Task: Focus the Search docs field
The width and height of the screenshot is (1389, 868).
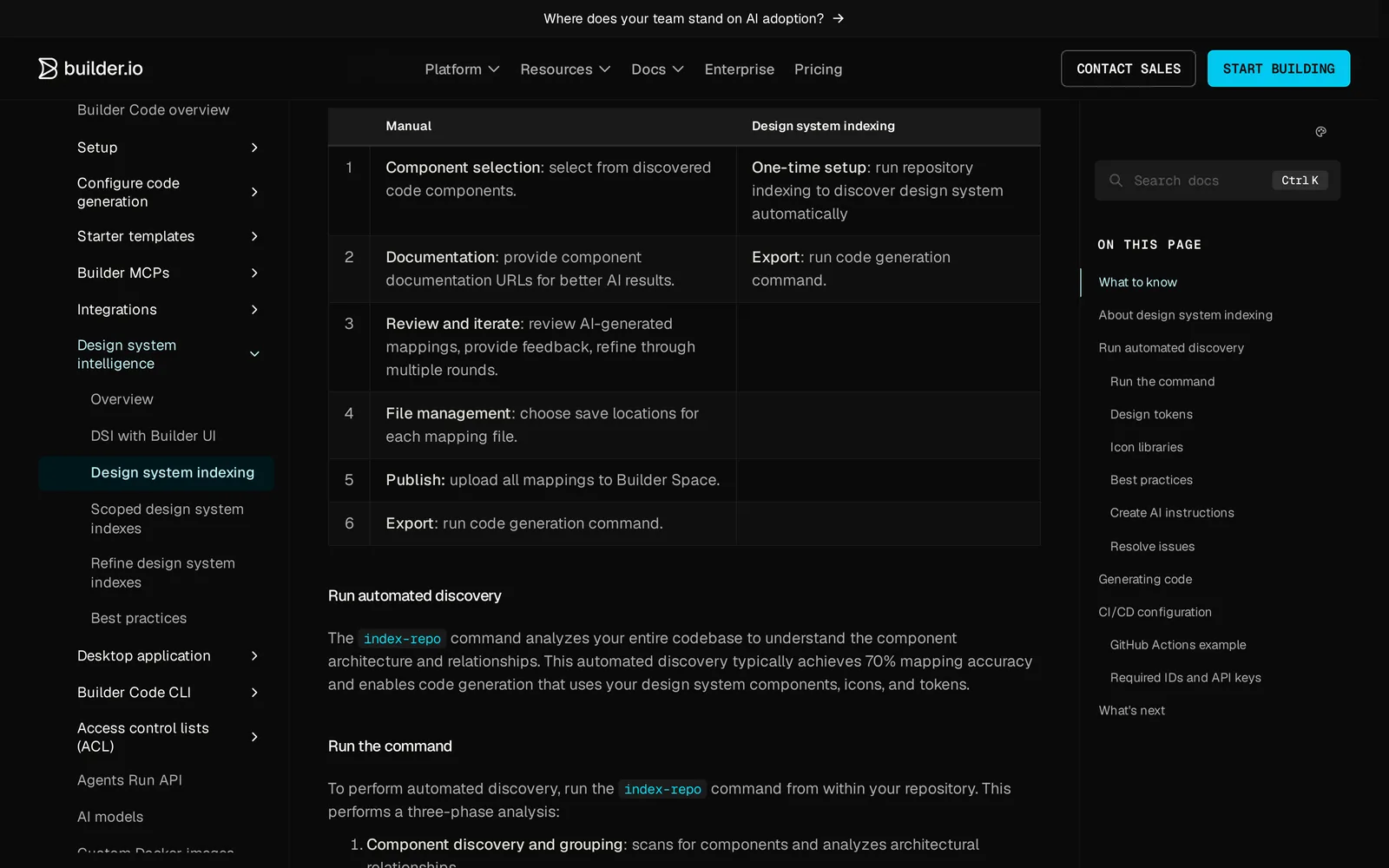Action: point(1217,181)
